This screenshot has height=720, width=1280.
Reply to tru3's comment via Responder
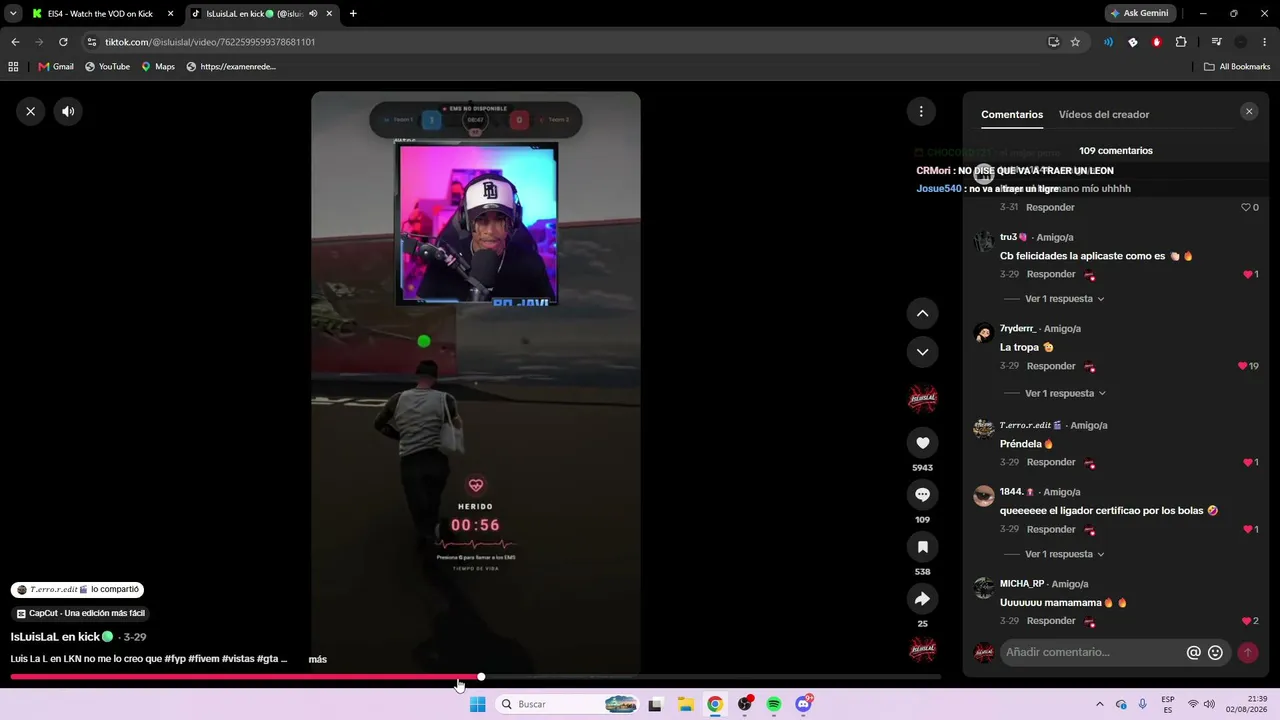1051,274
